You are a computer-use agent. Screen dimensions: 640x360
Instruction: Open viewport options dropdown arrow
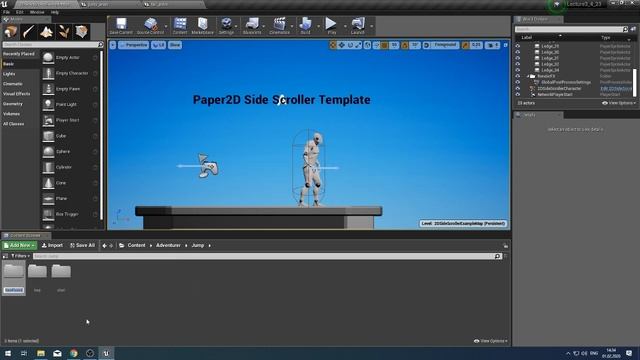point(113,45)
